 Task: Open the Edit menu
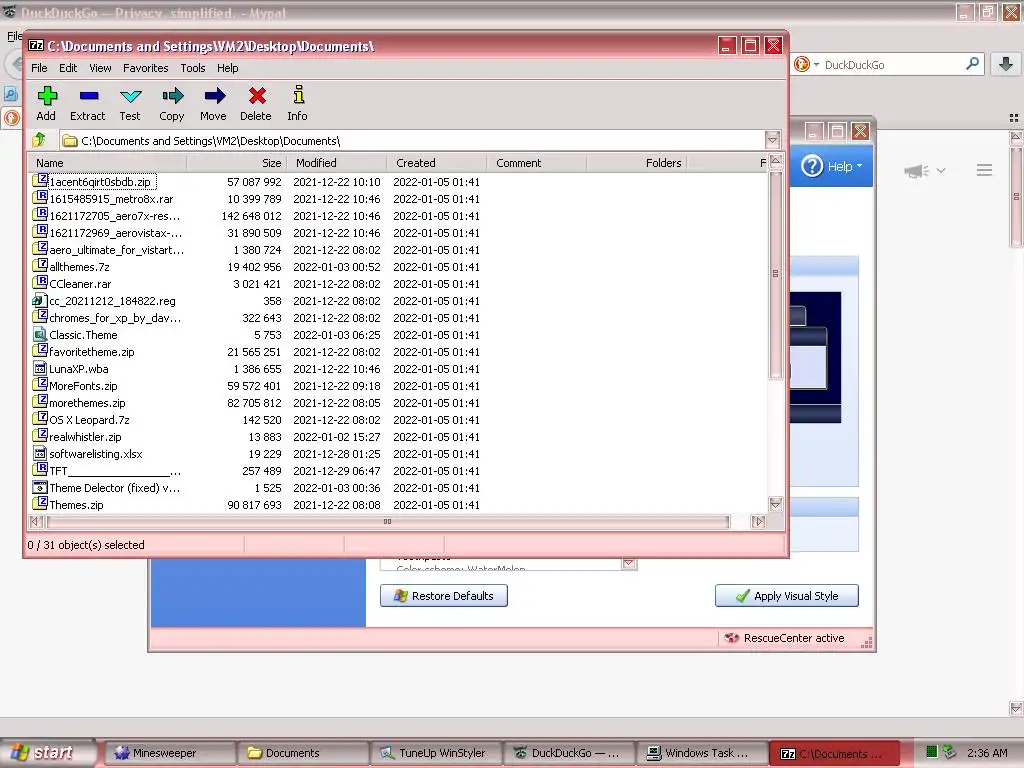68,68
